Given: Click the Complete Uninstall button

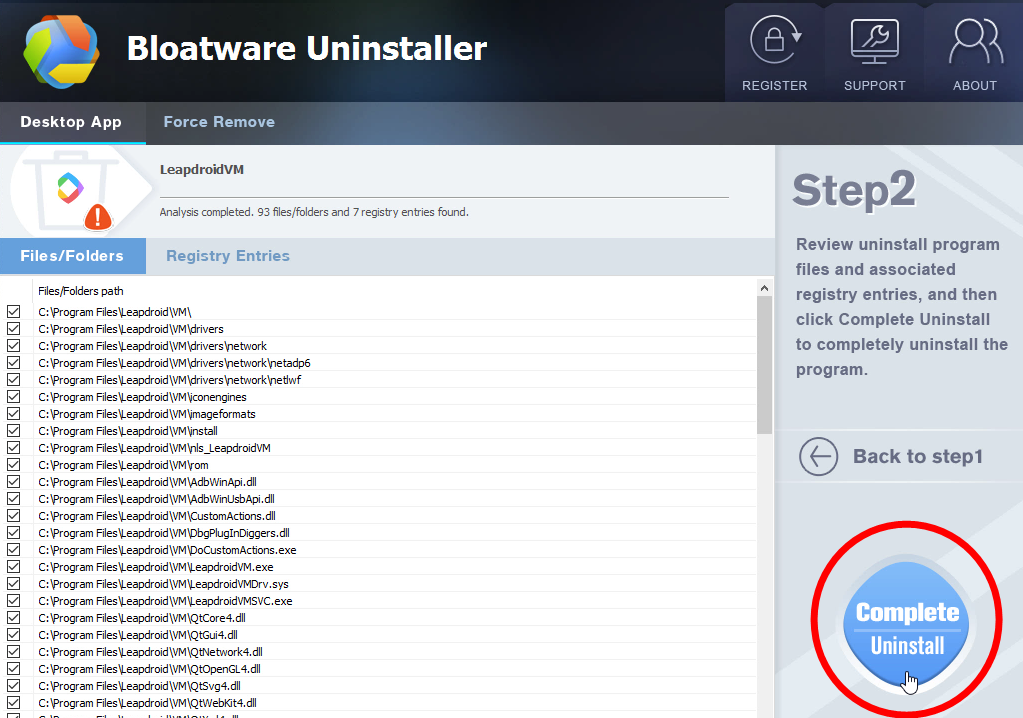Looking at the screenshot, I should 906,626.
